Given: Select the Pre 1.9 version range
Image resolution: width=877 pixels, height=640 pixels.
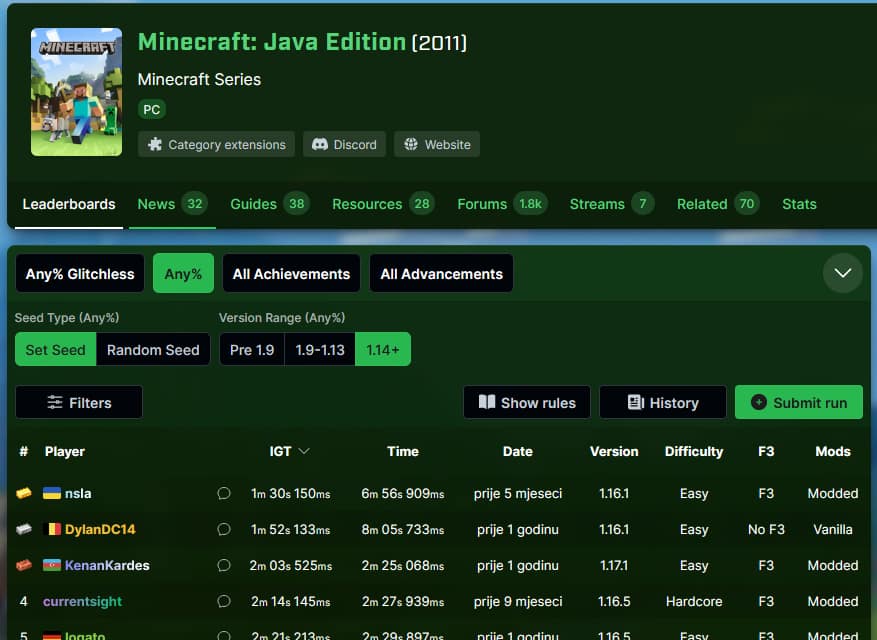Looking at the screenshot, I should click(x=252, y=350).
